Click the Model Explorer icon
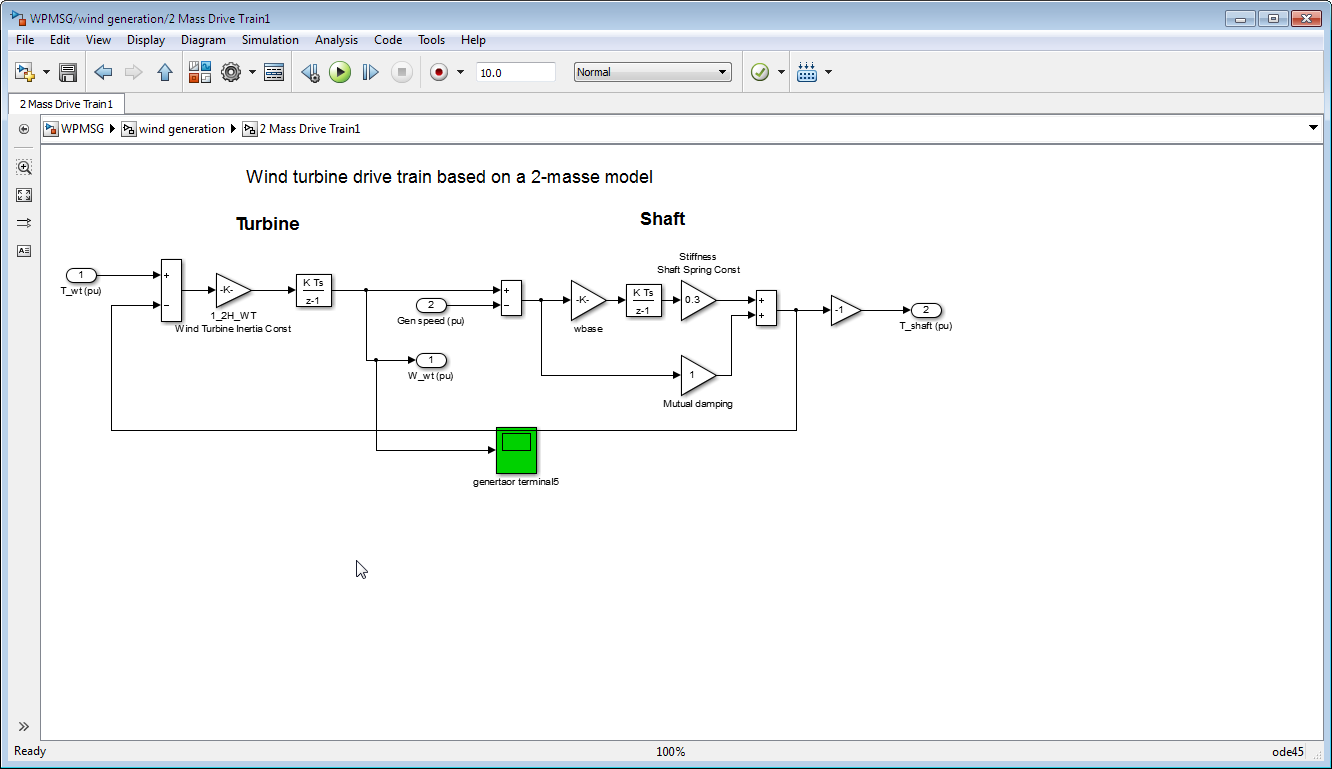The image size is (1332, 769). 274,72
